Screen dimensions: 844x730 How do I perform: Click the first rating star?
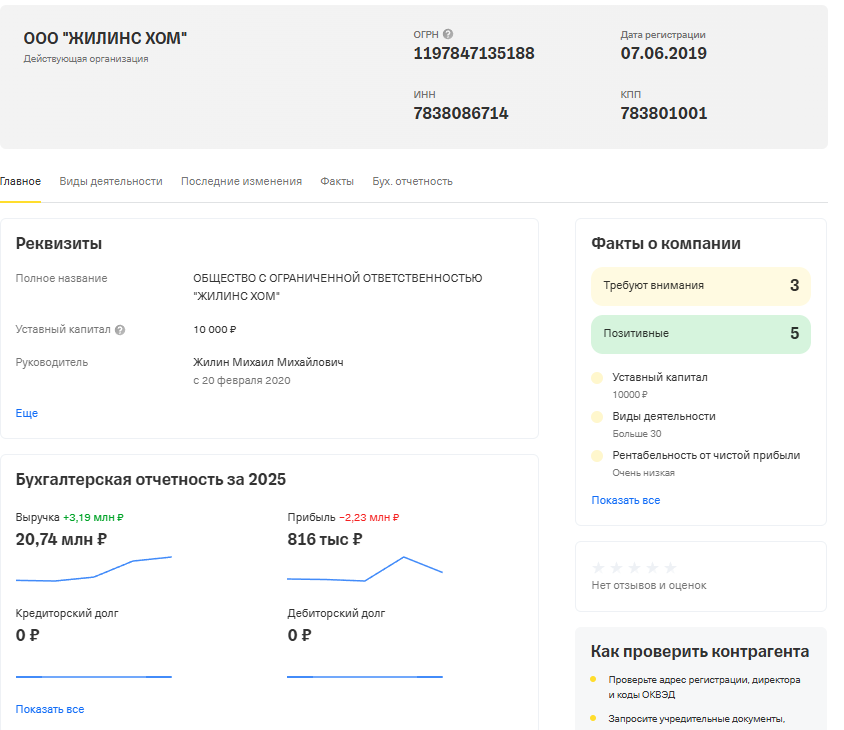(599, 567)
